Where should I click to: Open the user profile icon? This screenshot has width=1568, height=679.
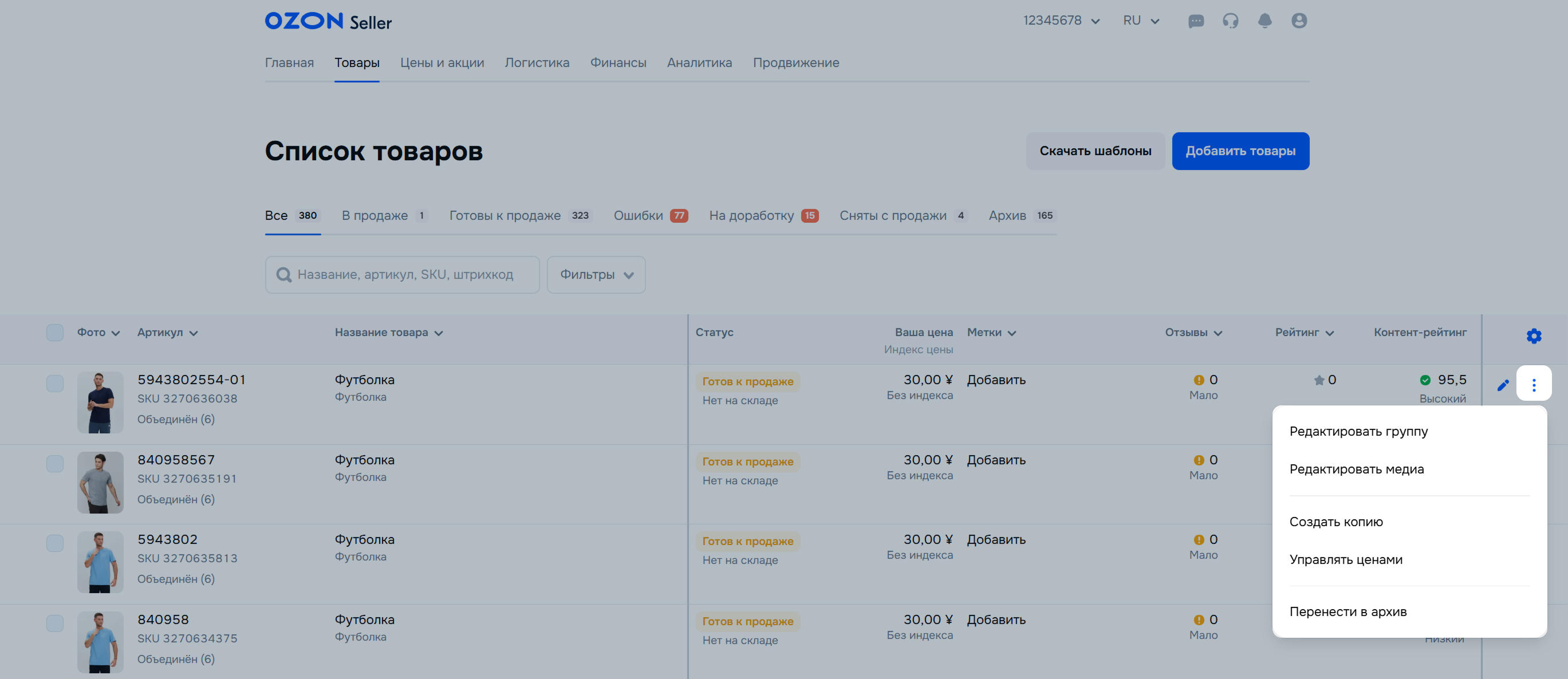pyautogui.click(x=1299, y=21)
